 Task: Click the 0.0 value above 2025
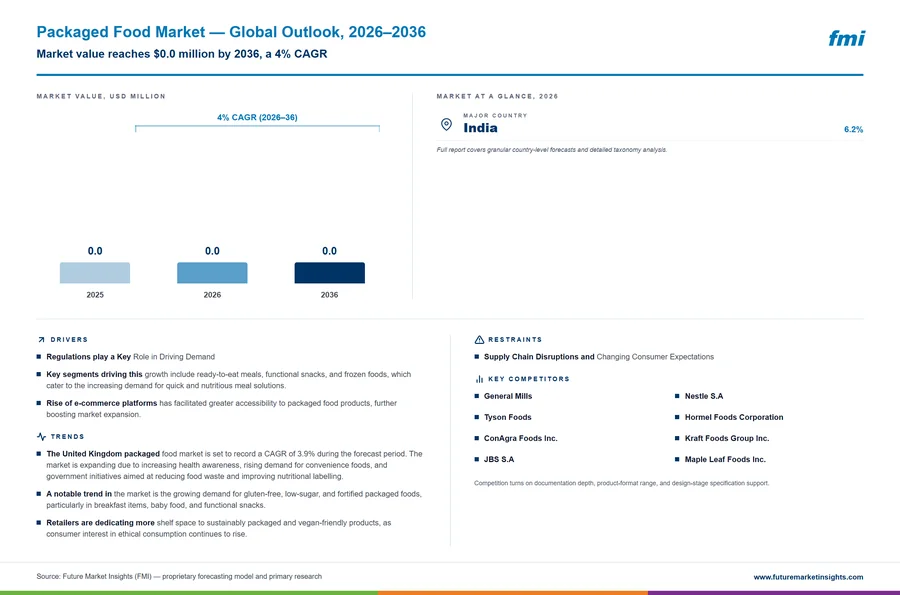coord(95,251)
